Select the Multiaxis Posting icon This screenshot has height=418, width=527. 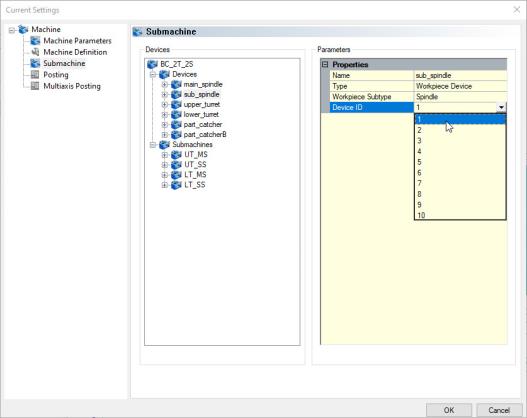(35, 86)
